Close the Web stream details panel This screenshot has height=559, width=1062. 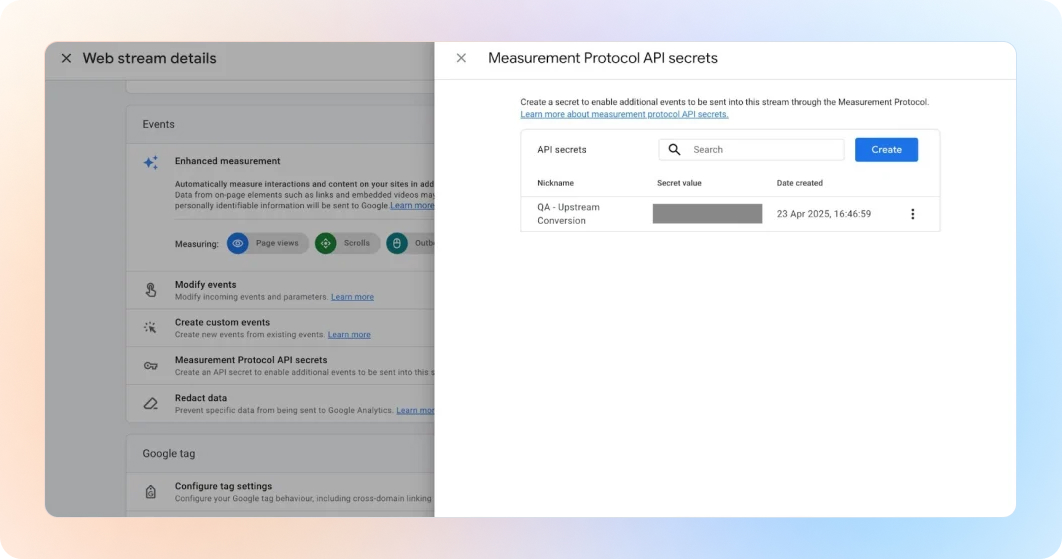[x=66, y=58]
